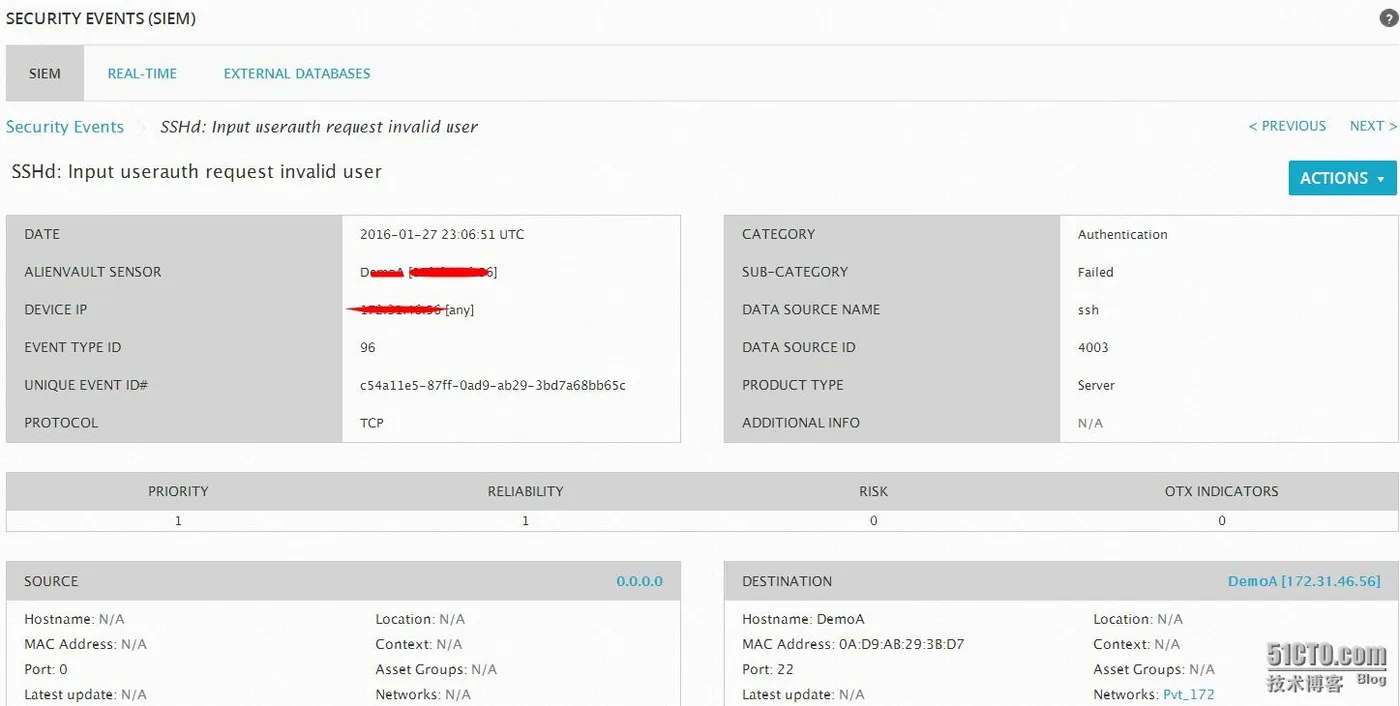Open the help question mark icon

(x=1388, y=18)
